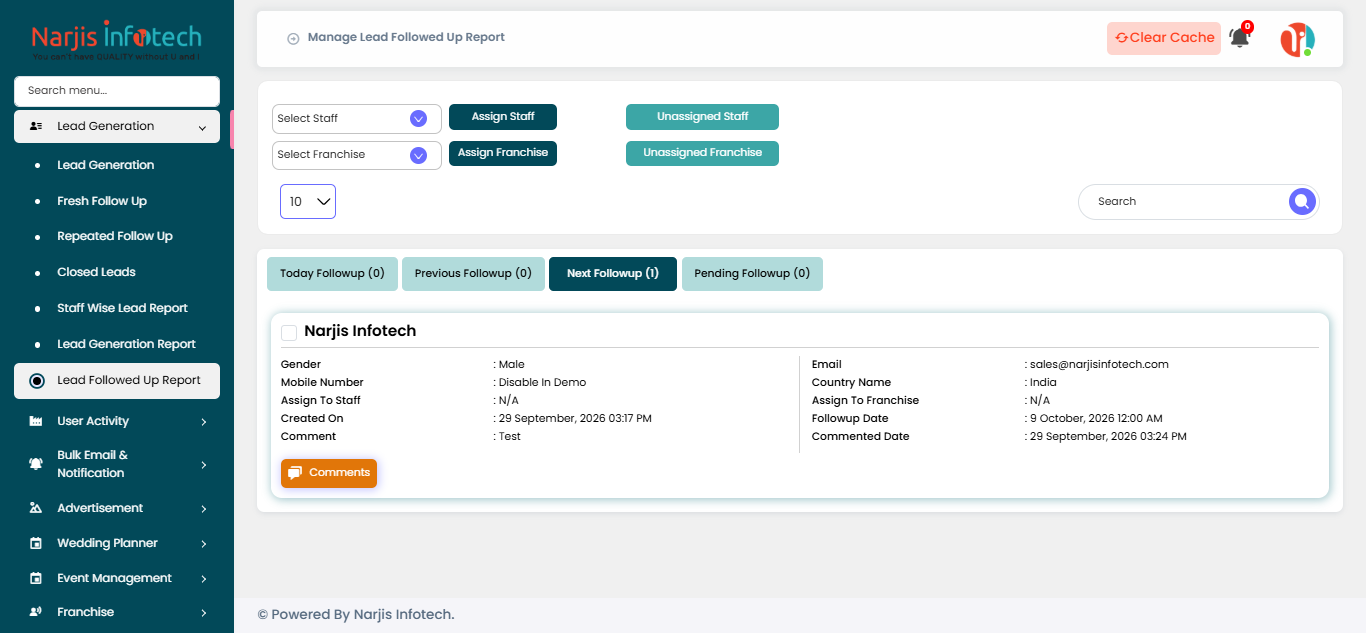Click the User Activity sidebar icon
The width and height of the screenshot is (1366, 633).
36,422
